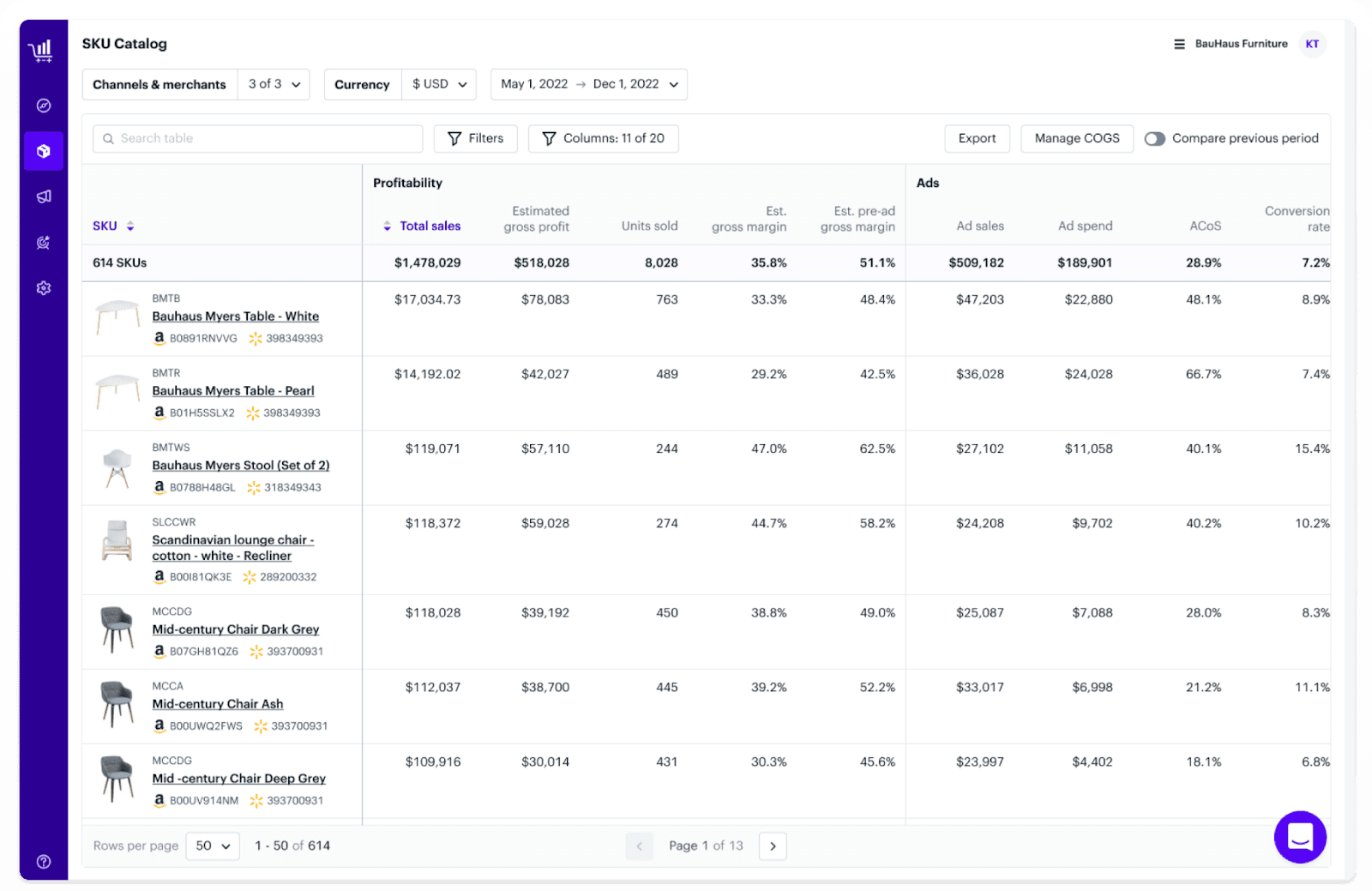Open the target goals icon in sidebar
The height and width of the screenshot is (891, 1372).
point(44,243)
